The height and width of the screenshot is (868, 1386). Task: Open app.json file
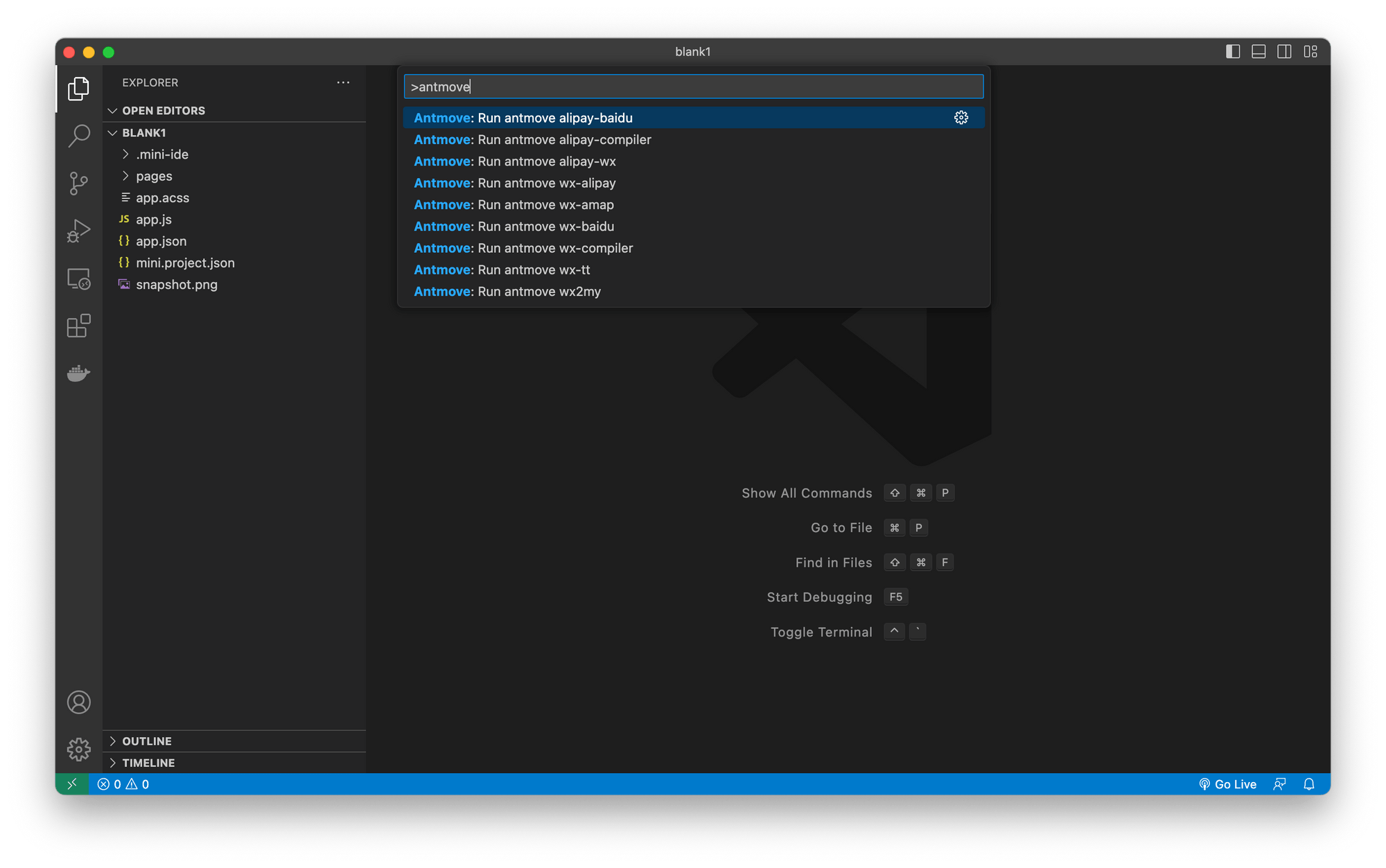[x=236, y=241]
